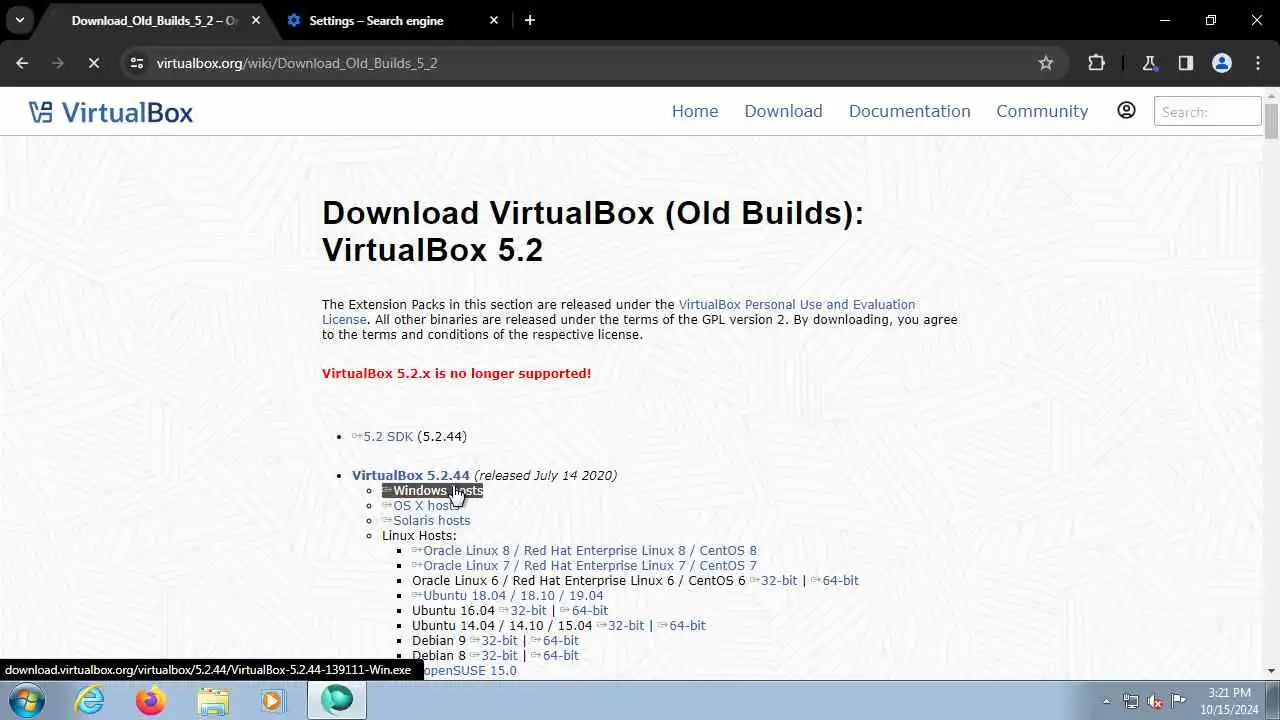The image size is (1280, 720).
Task: Download Ubuntu 14.04 32-bit build
Action: click(x=620, y=625)
